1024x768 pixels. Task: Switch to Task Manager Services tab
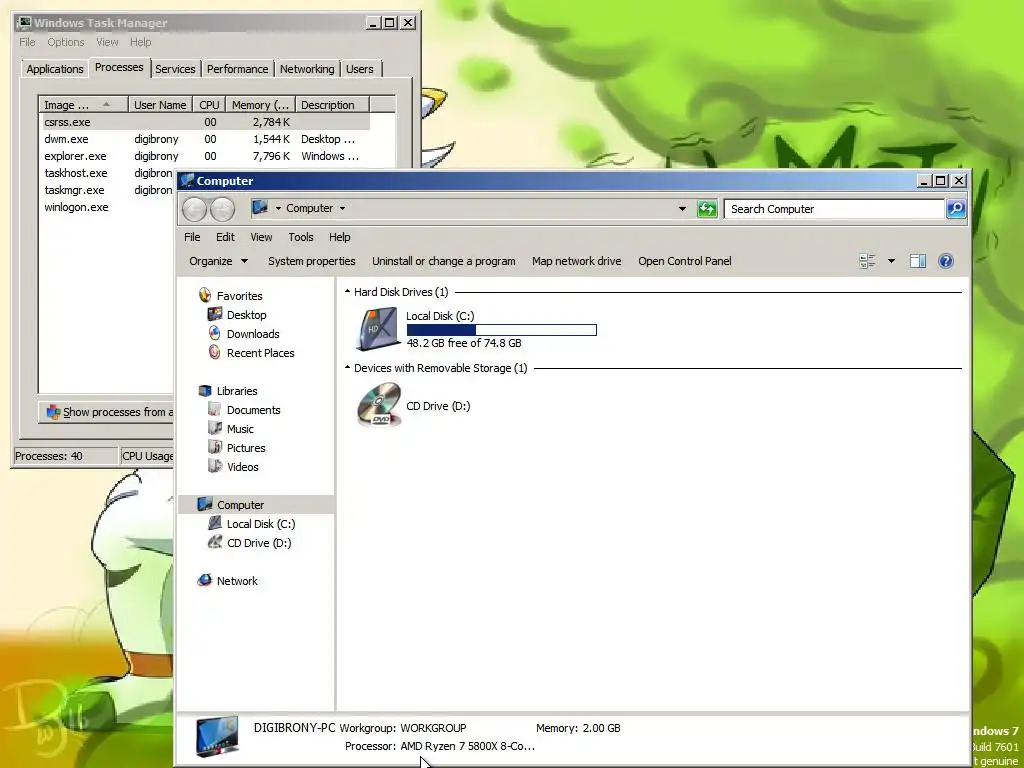(x=175, y=69)
